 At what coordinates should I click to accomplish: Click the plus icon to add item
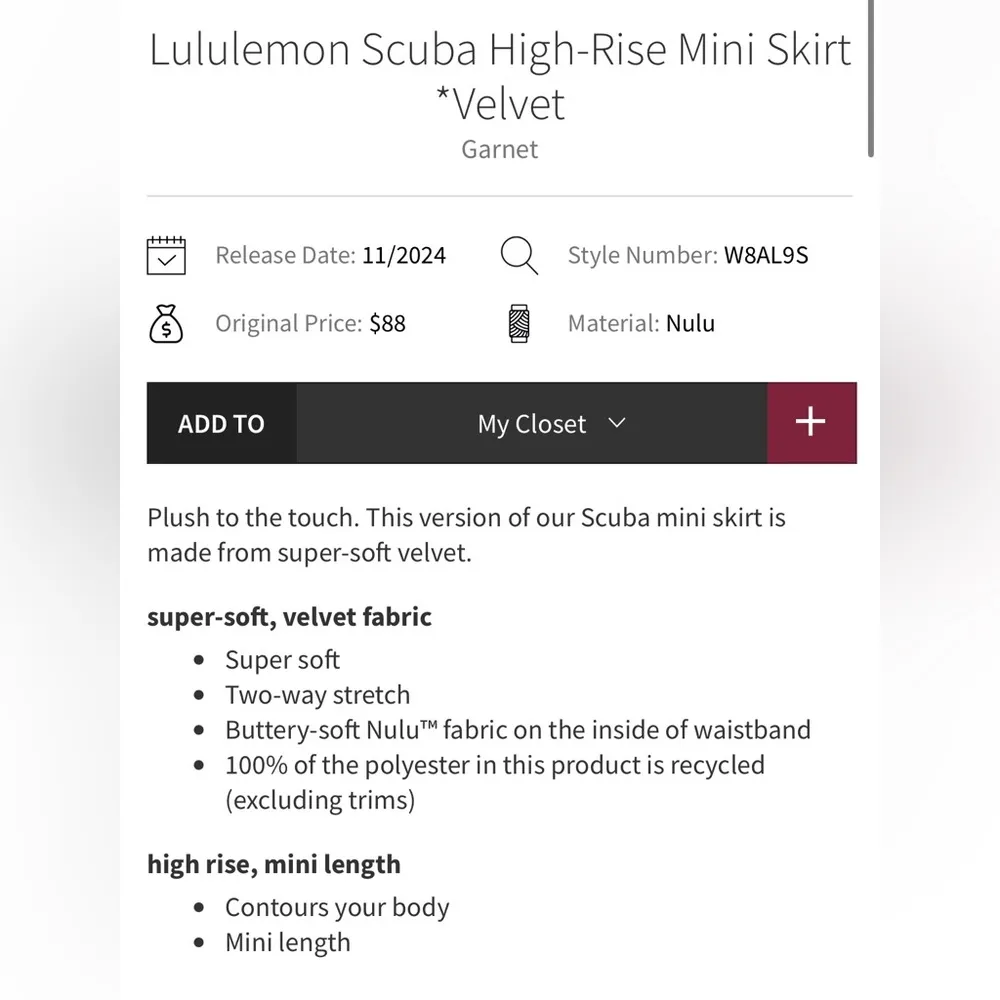click(x=811, y=423)
